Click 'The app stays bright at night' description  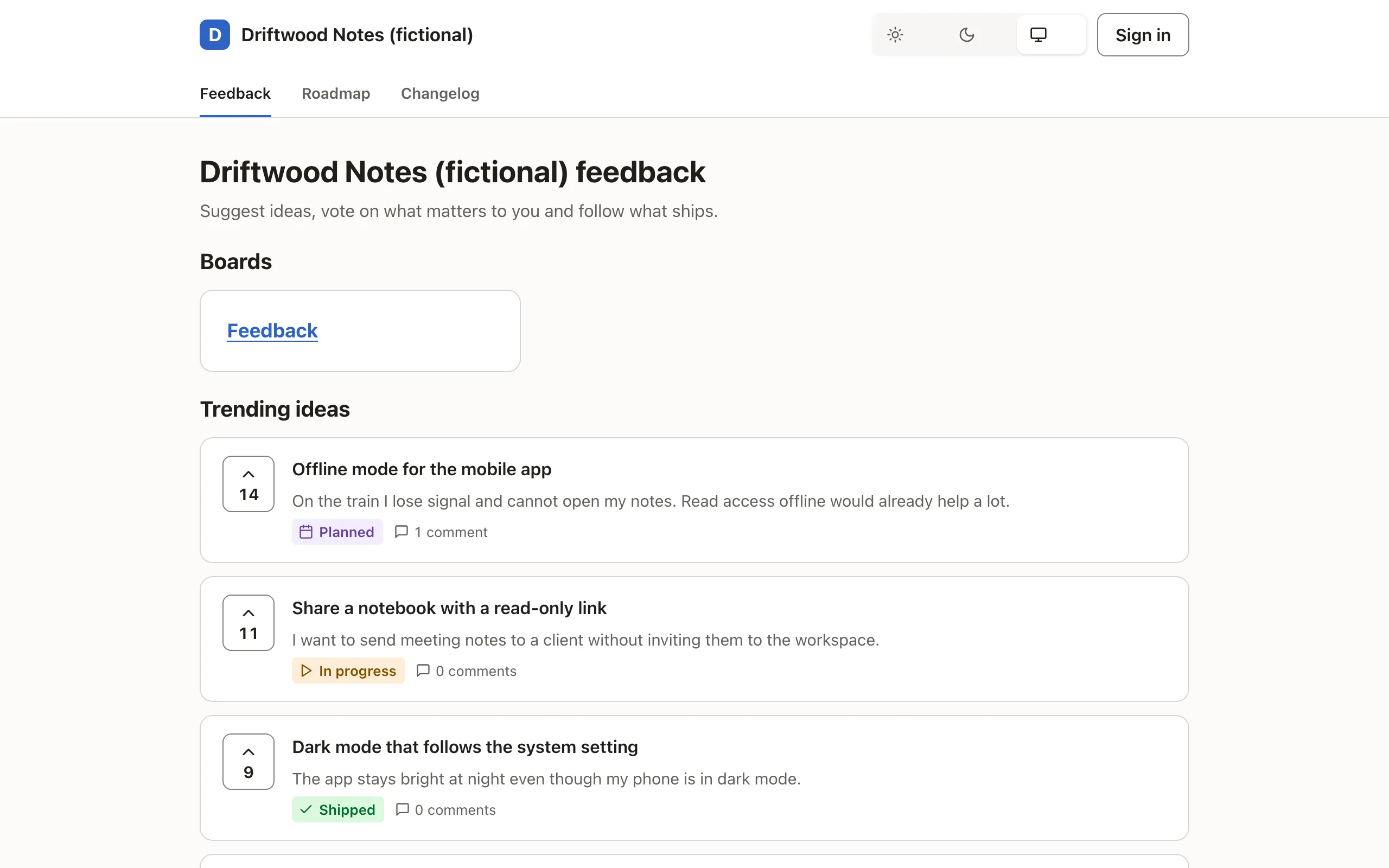tap(546, 779)
